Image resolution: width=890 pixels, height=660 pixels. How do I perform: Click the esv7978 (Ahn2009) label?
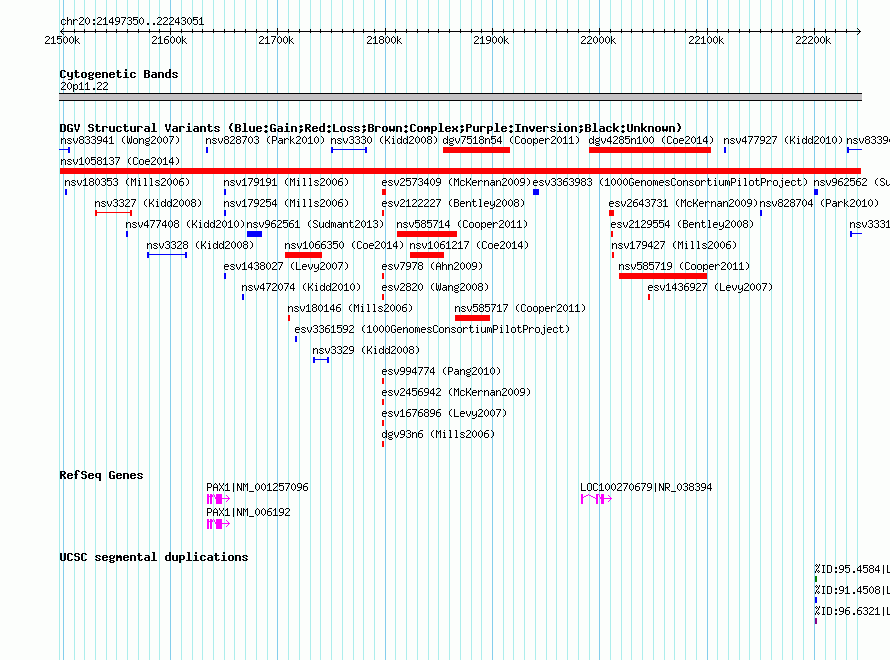click(432, 266)
